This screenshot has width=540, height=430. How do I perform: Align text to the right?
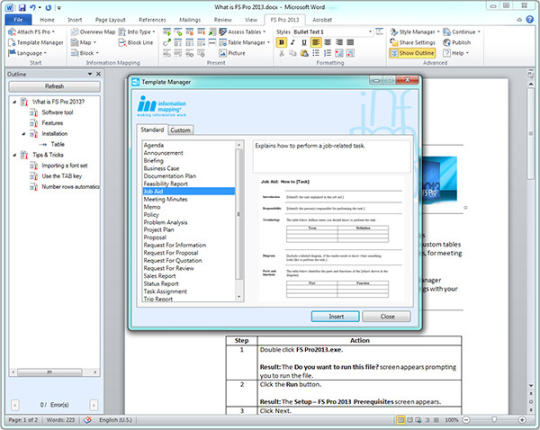tap(339, 42)
